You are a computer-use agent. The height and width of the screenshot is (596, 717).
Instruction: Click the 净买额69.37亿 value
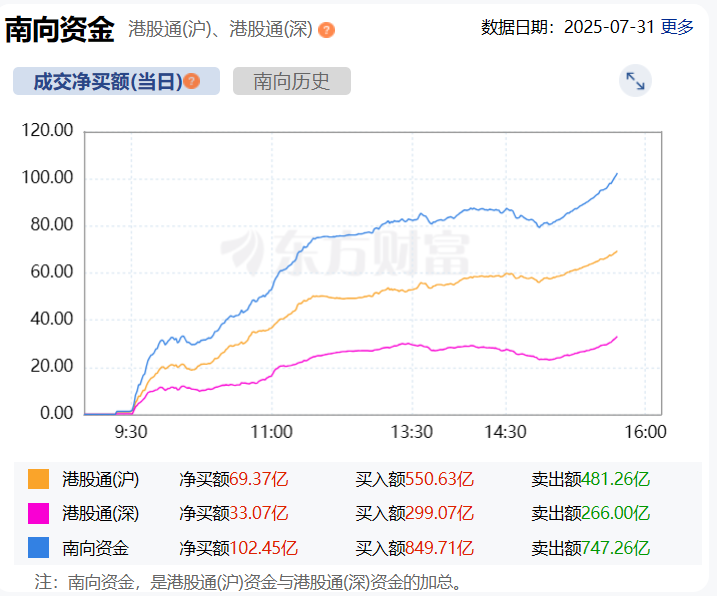pos(234,479)
